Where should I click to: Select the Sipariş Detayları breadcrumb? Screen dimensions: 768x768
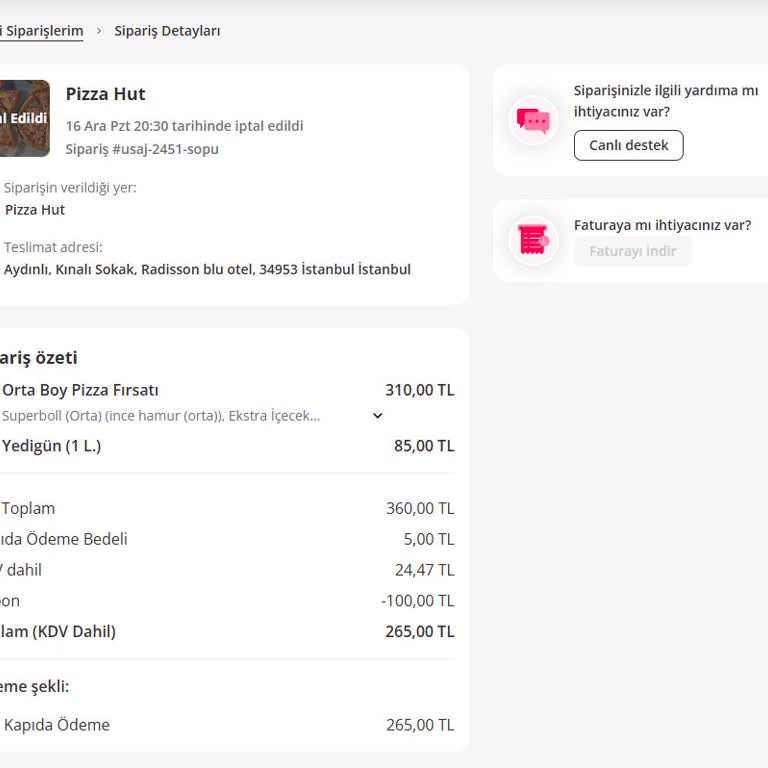[x=167, y=31]
